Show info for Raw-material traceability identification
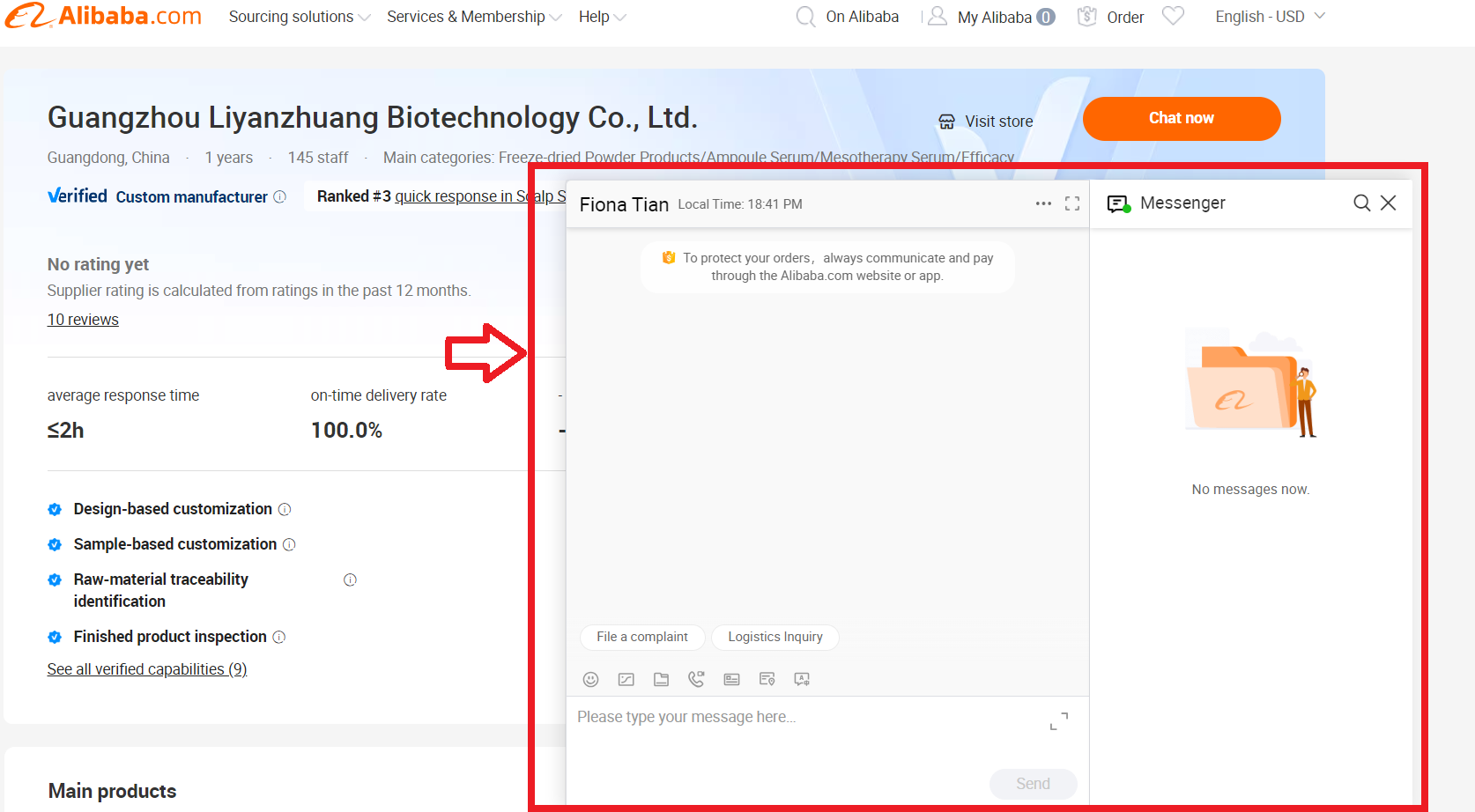 coord(350,579)
